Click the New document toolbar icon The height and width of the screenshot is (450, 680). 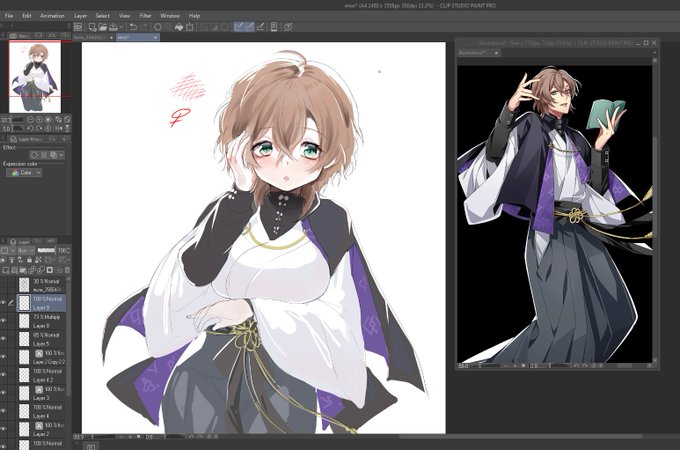92,27
